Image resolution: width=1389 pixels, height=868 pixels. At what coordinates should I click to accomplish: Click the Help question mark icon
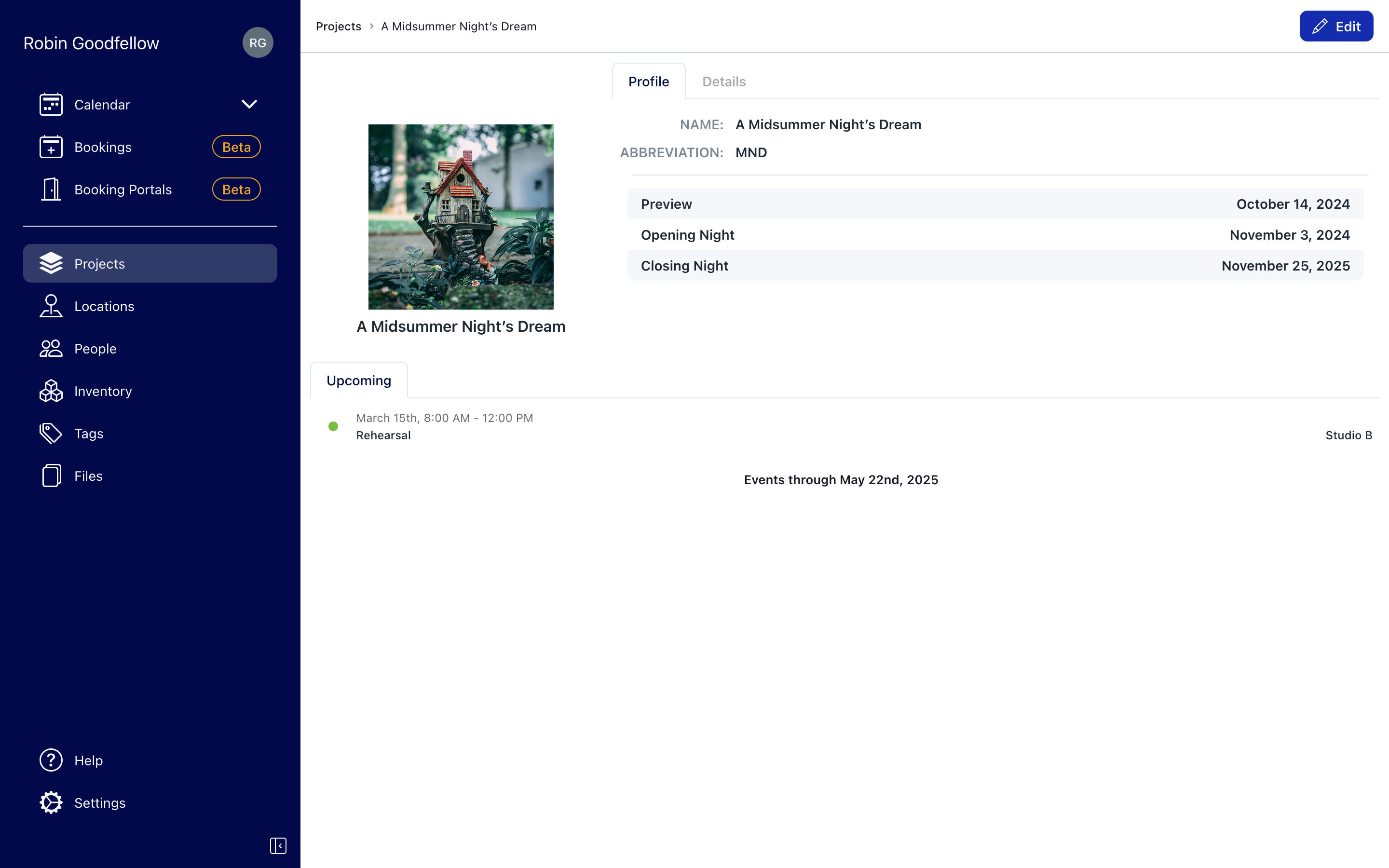(51, 760)
